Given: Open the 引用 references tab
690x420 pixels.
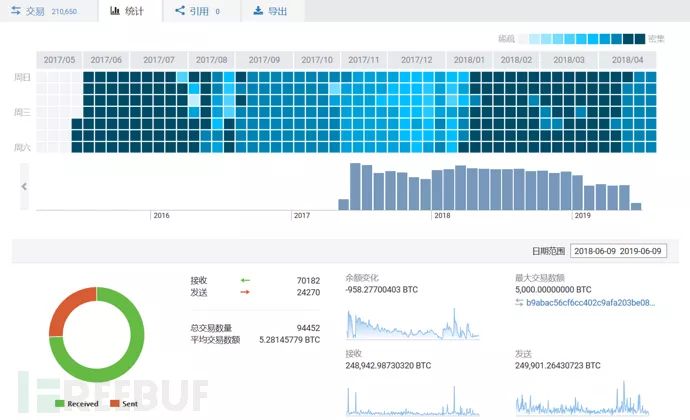Looking at the screenshot, I should point(202,11).
